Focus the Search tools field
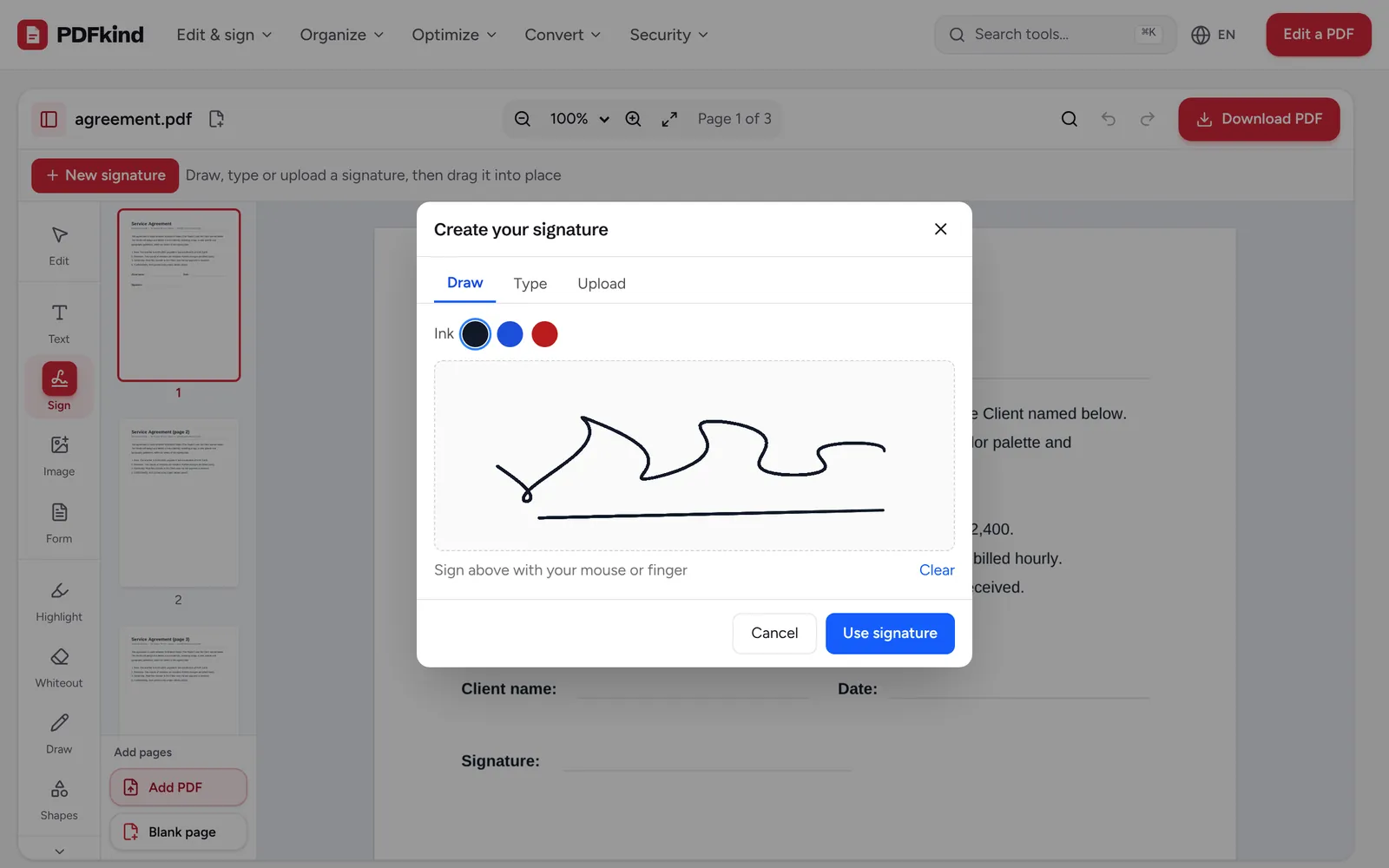The width and height of the screenshot is (1389, 868). pos(1055,35)
